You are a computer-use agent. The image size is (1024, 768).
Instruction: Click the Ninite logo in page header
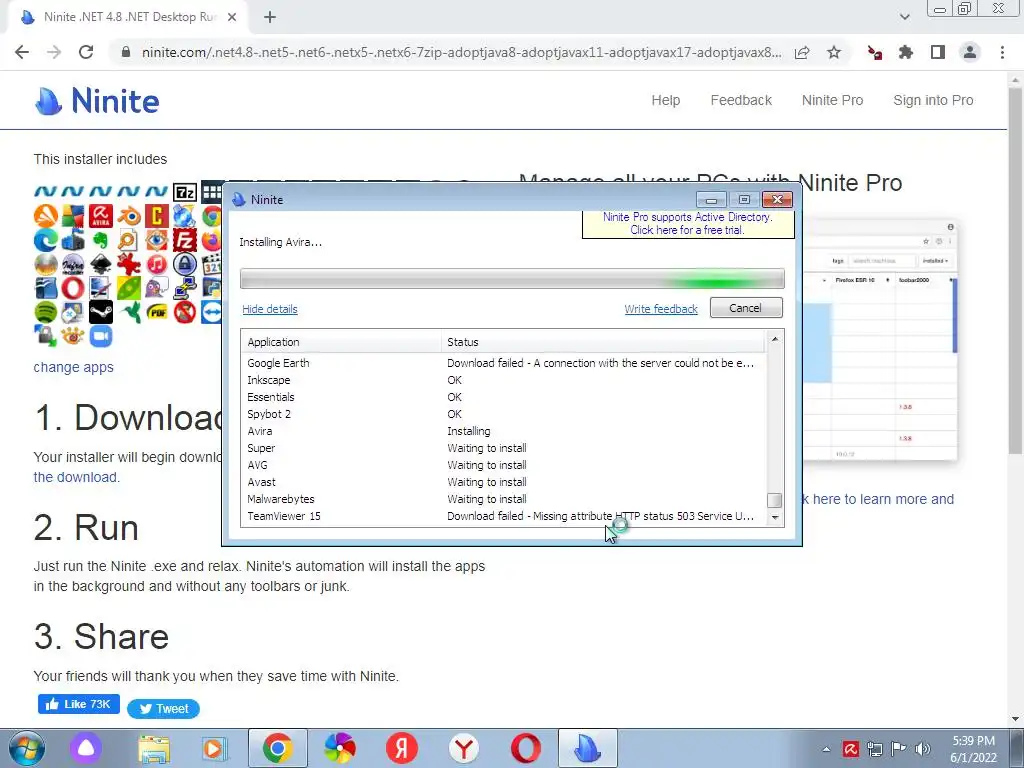click(97, 101)
